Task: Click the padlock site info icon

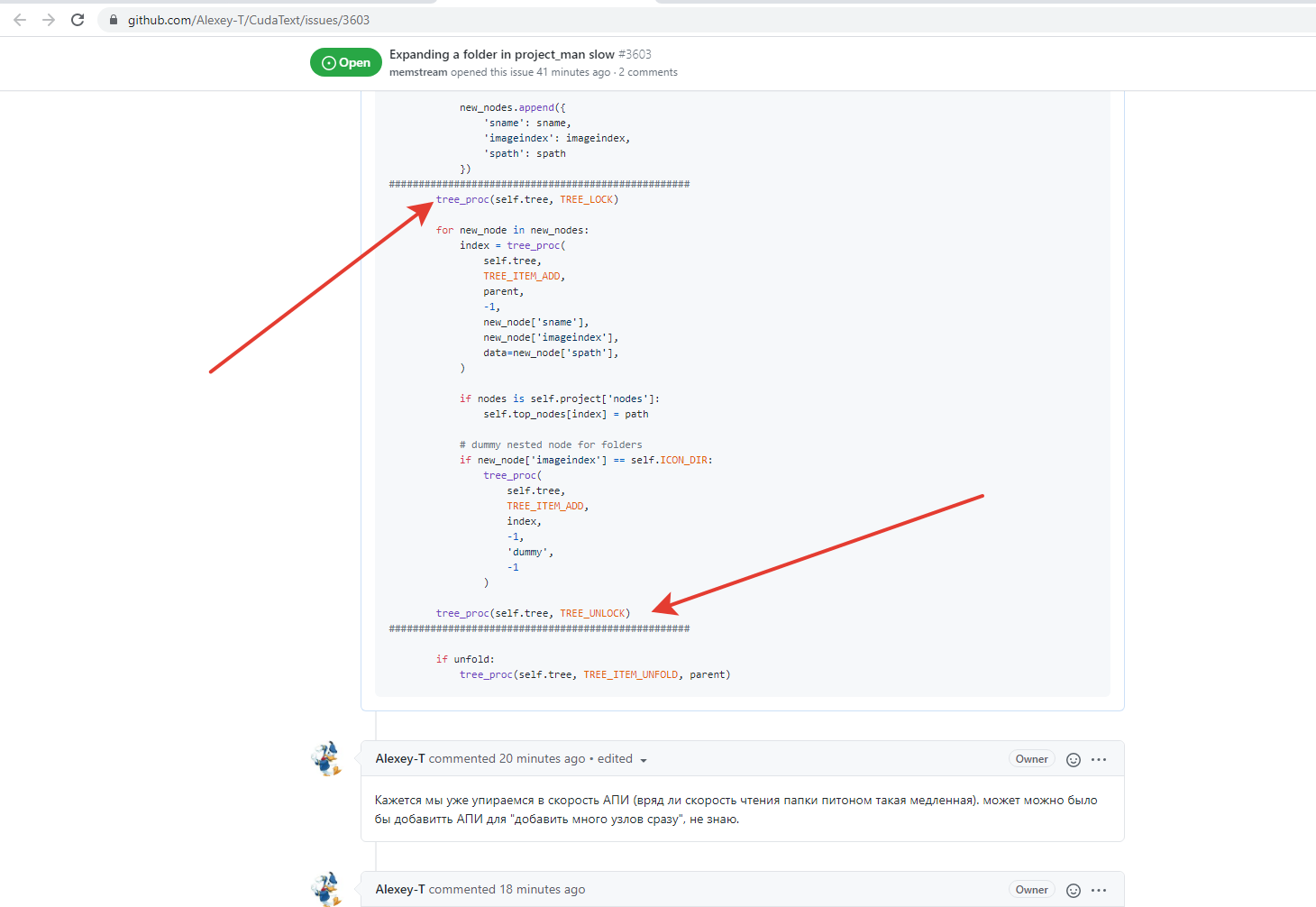Action: tap(113, 20)
